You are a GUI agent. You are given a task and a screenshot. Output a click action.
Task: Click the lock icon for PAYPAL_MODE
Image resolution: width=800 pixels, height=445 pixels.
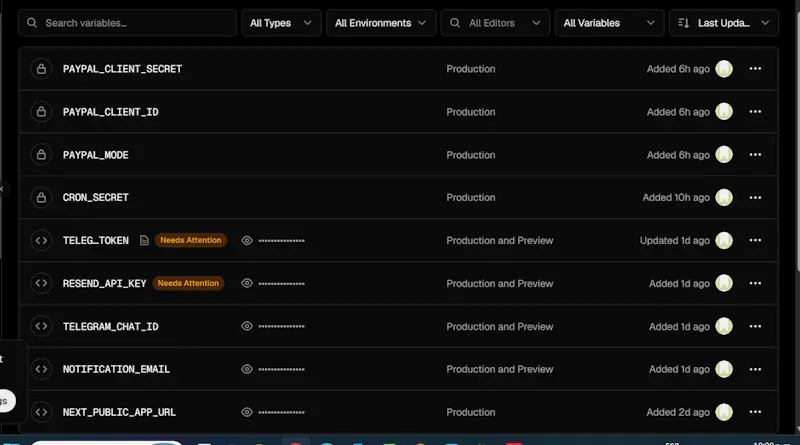click(41, 155)
